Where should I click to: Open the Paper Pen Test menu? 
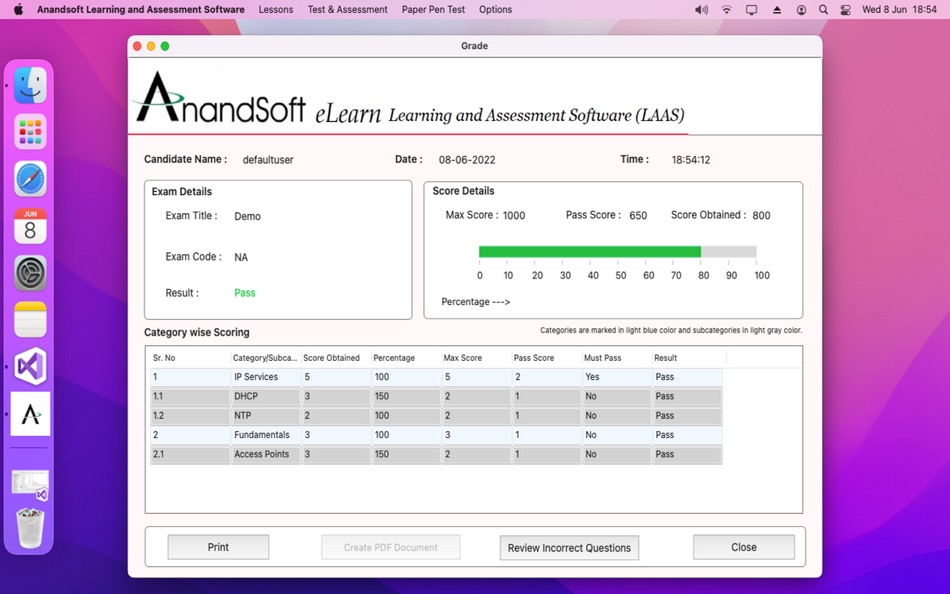433,10
